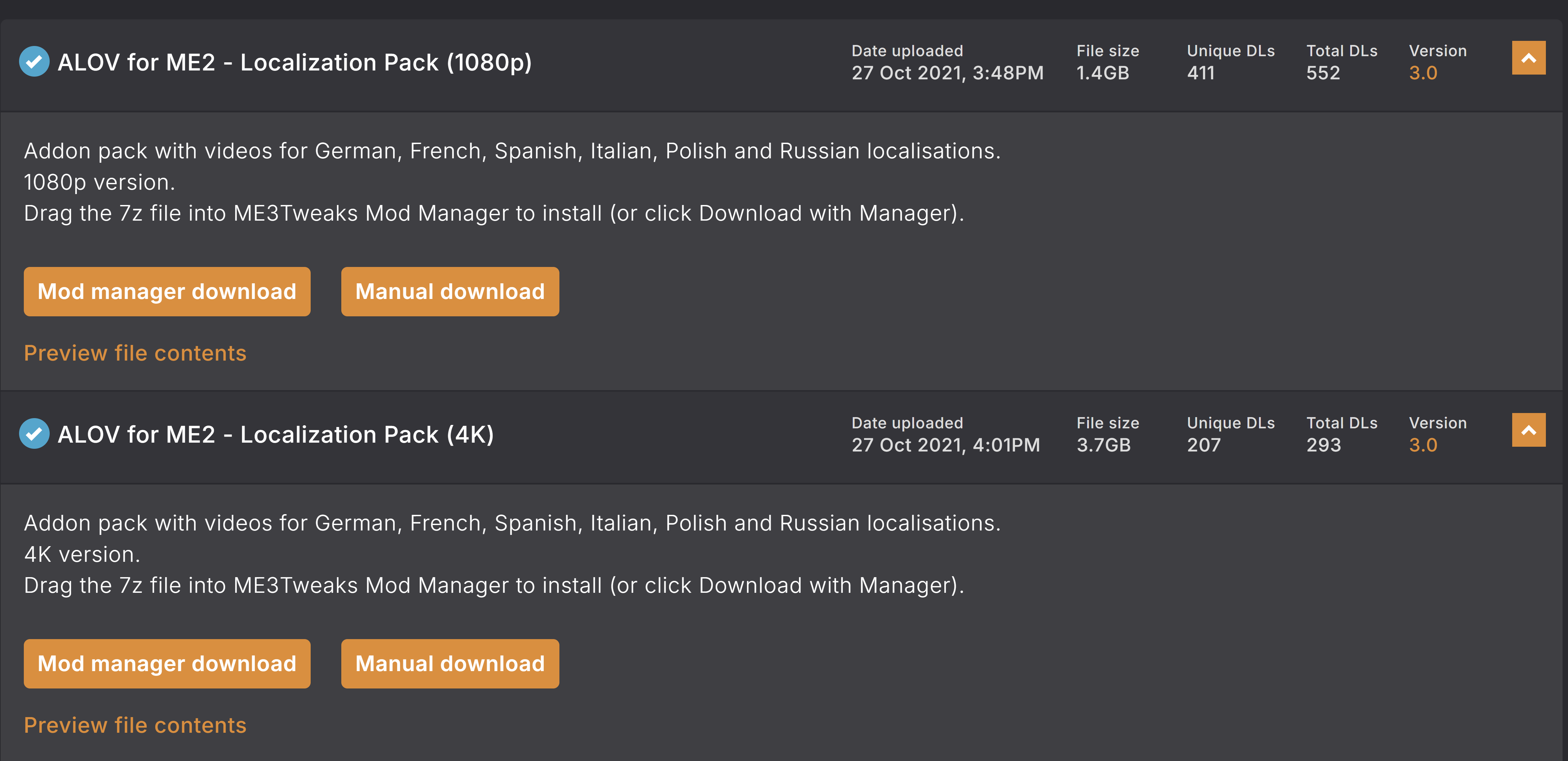Screen dimensions: 1568x761
Task: Click the 27 Oct 2021, 3:48PM upload date
Action: pos(947,73)
